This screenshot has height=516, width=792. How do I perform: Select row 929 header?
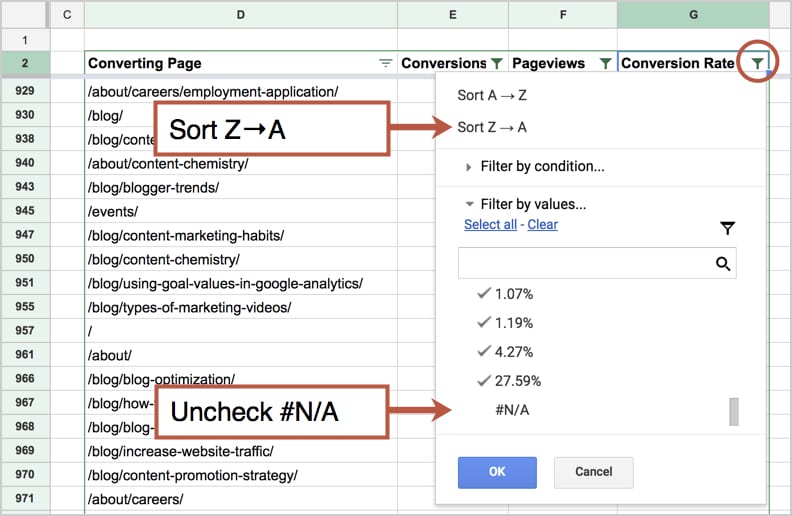[25, 91]
